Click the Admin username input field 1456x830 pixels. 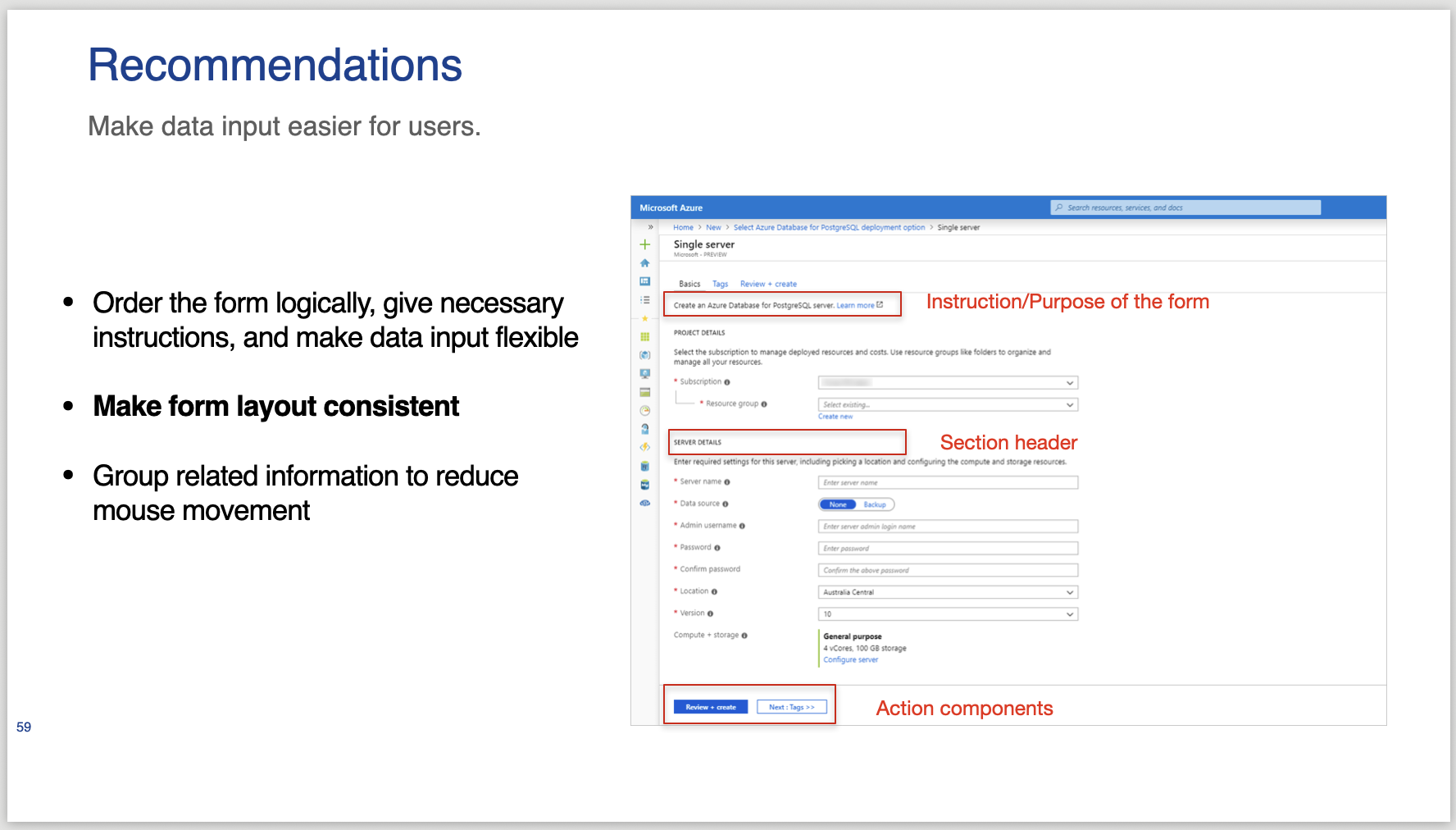point(948,527)
